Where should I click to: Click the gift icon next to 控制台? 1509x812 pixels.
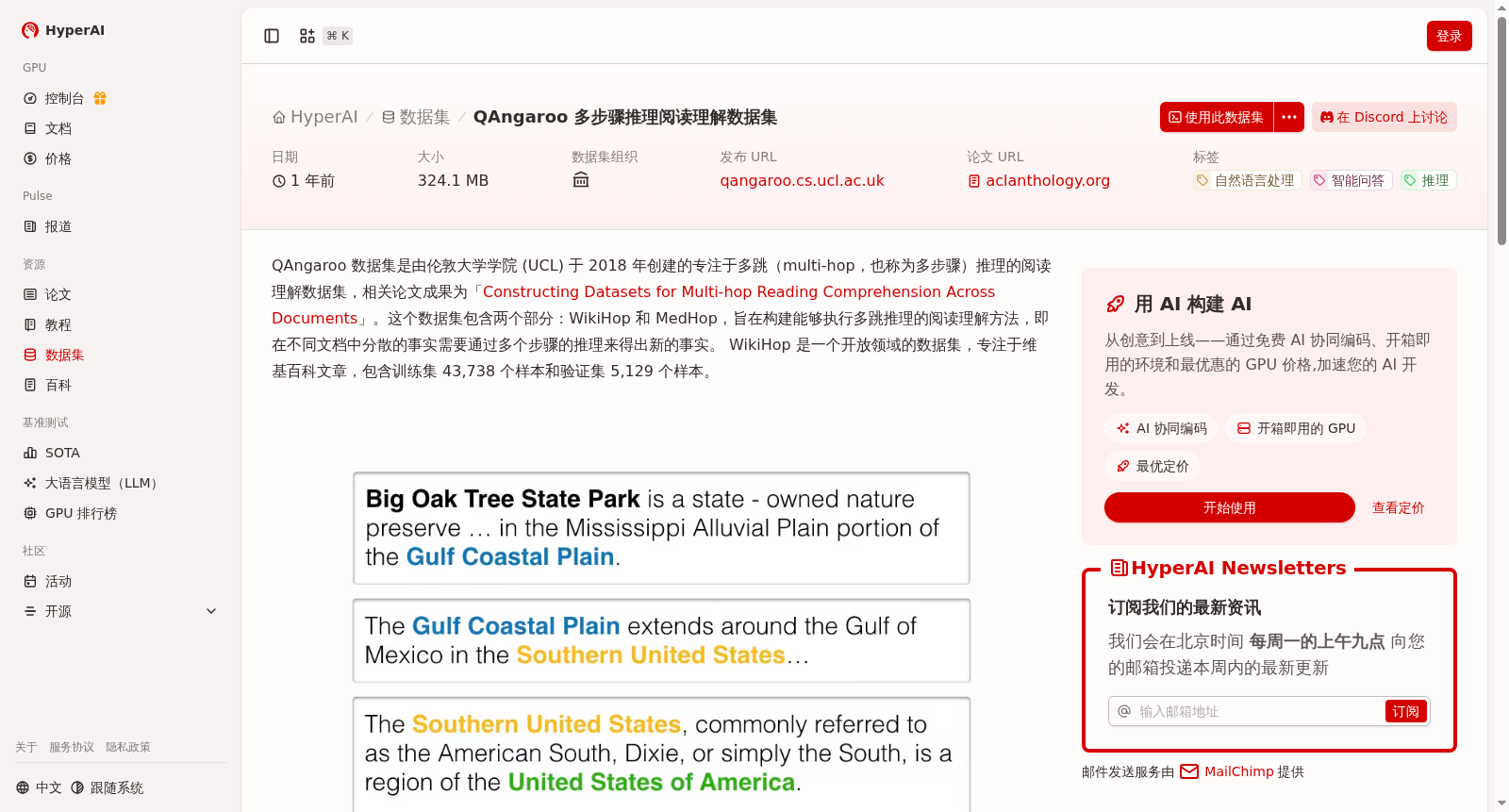[x=100, y=98]
